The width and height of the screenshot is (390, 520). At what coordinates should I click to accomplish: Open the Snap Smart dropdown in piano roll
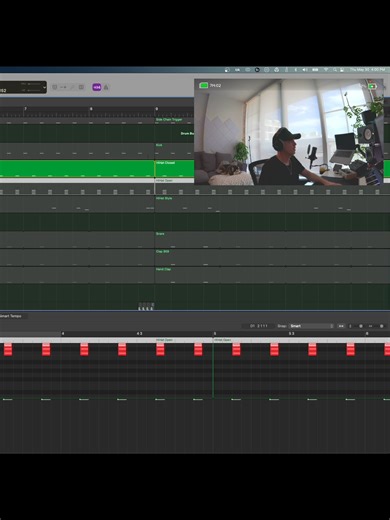311,326
